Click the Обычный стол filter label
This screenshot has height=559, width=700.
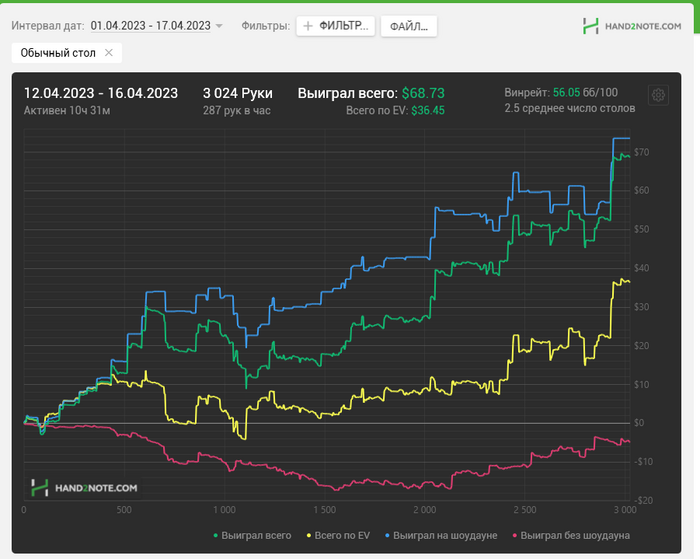[58, 53]
